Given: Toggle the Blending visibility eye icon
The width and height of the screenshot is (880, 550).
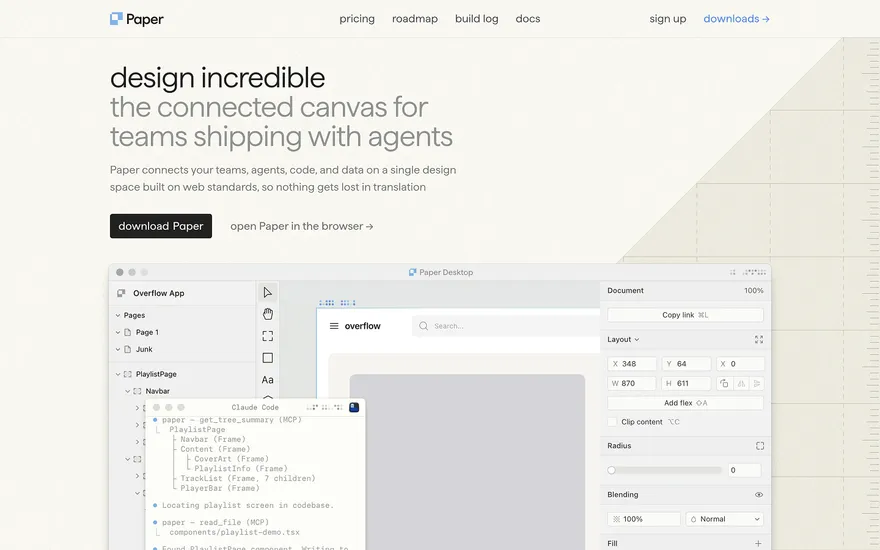Looking at the screenshot, I should point(759,494).
